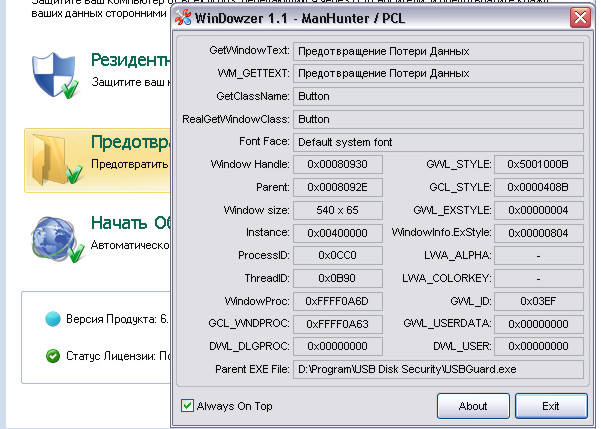The height and width of the screenshot is (429, 601).
Task: Click the green check icon beside Статус Лицензии
Action: tap(53, 356)
